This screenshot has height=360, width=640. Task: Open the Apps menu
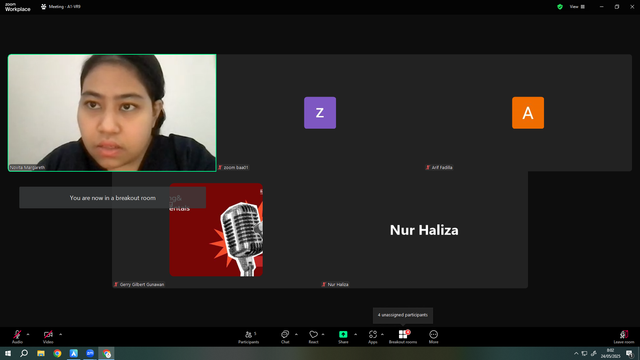click(x=373, y=337)
